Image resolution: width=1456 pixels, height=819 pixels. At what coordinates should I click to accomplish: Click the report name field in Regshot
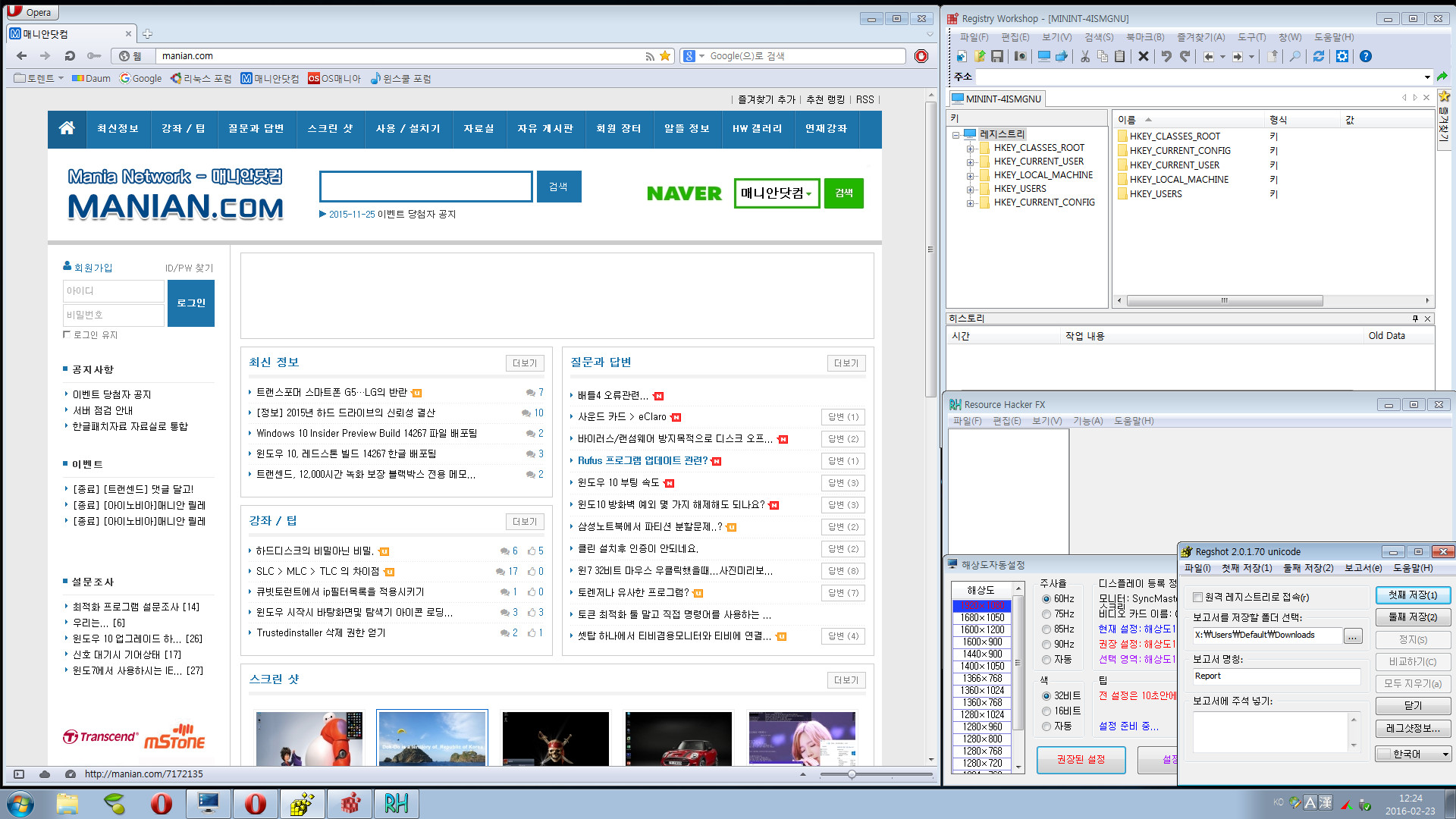click(1276, 676)
